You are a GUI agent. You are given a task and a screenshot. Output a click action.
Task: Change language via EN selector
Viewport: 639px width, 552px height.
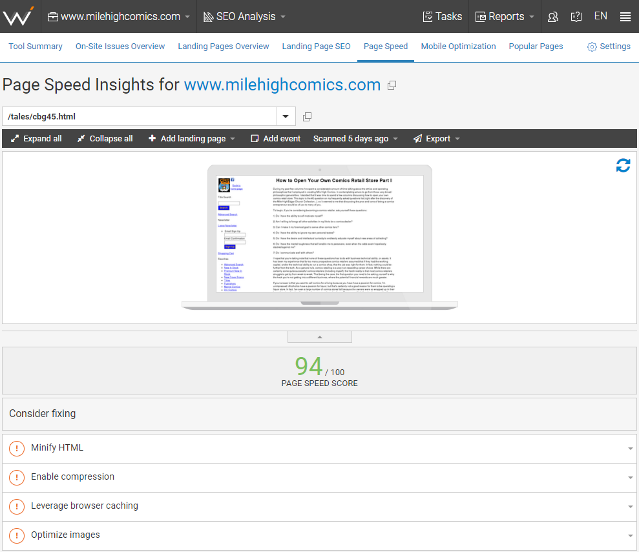(x=601, y=16)
